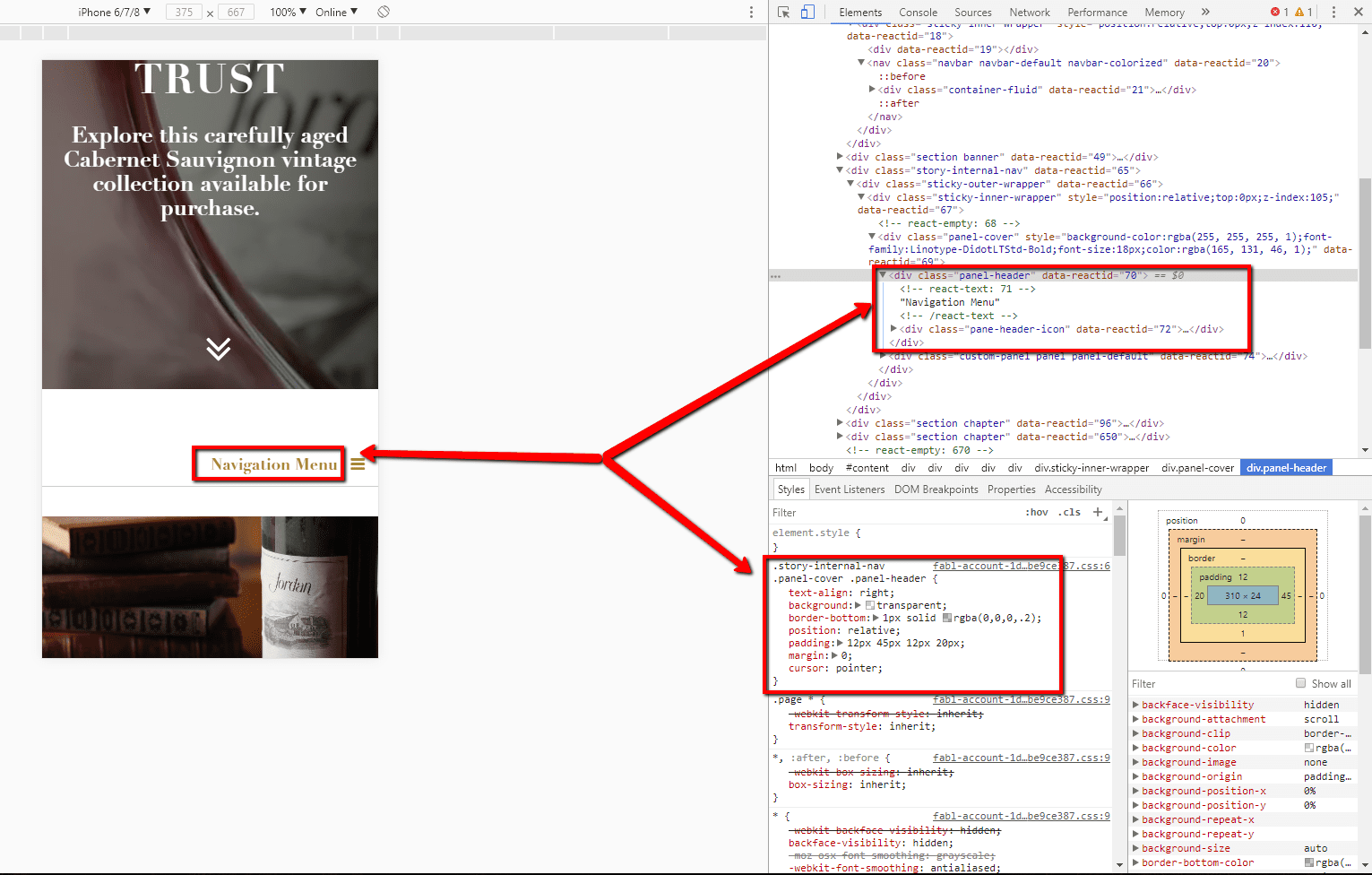Viewport: 1372px width, 875px height.
Task: Expand backface-visibility computed property
Action: tap(1135, 705)
